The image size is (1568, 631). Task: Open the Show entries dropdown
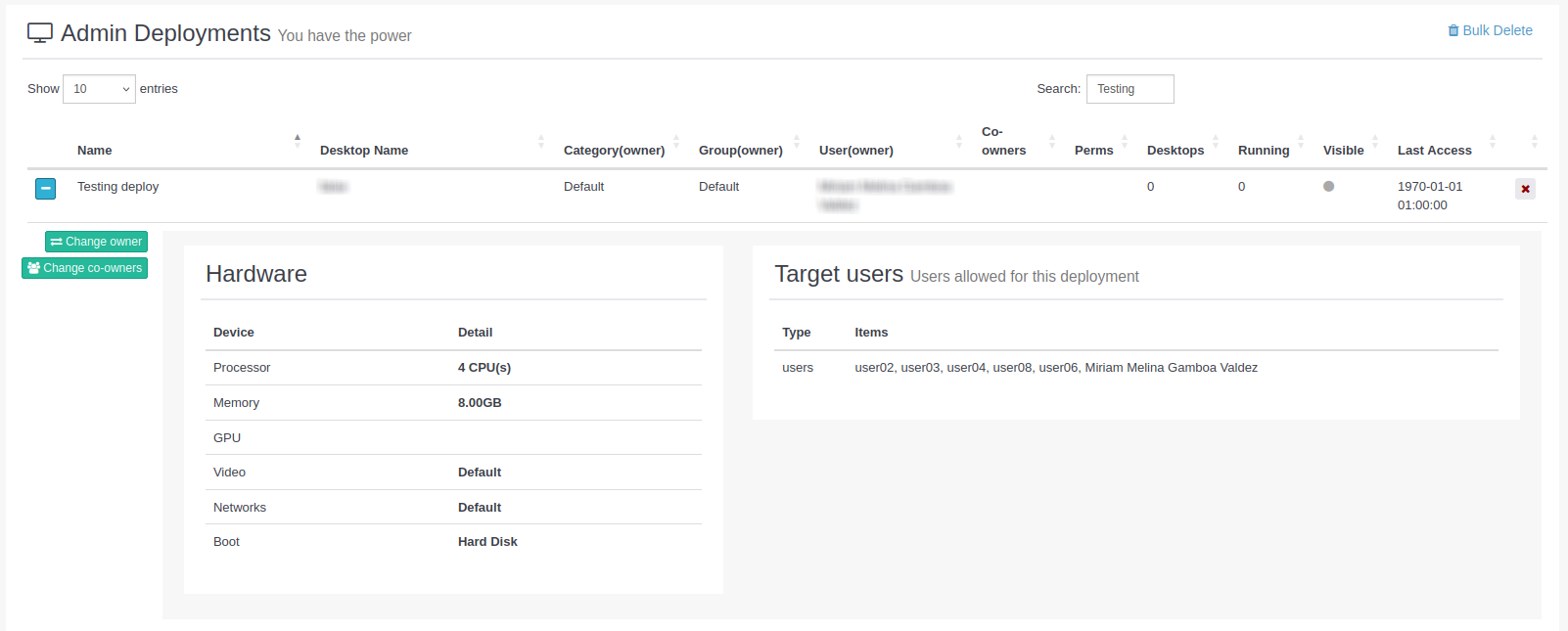(99, 89)
